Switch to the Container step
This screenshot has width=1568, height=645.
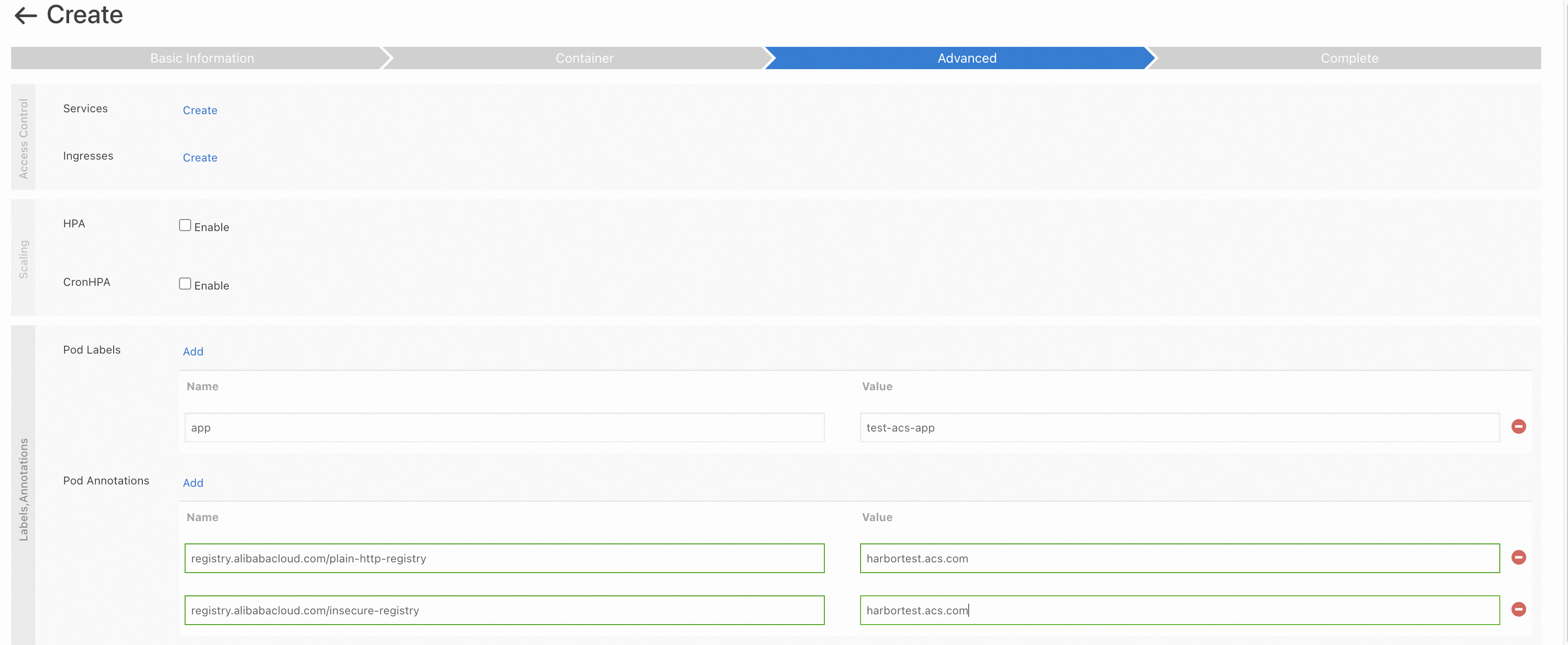coord(585,58)
